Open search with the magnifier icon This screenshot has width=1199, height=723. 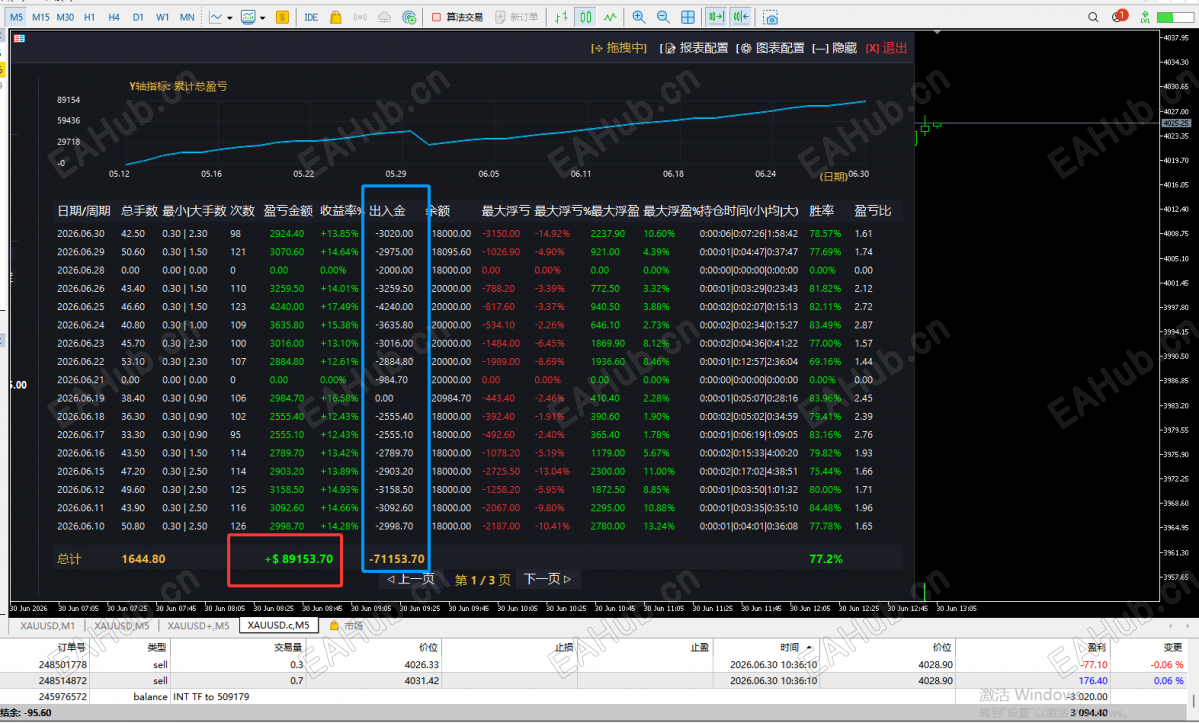tap(1093, 17)
